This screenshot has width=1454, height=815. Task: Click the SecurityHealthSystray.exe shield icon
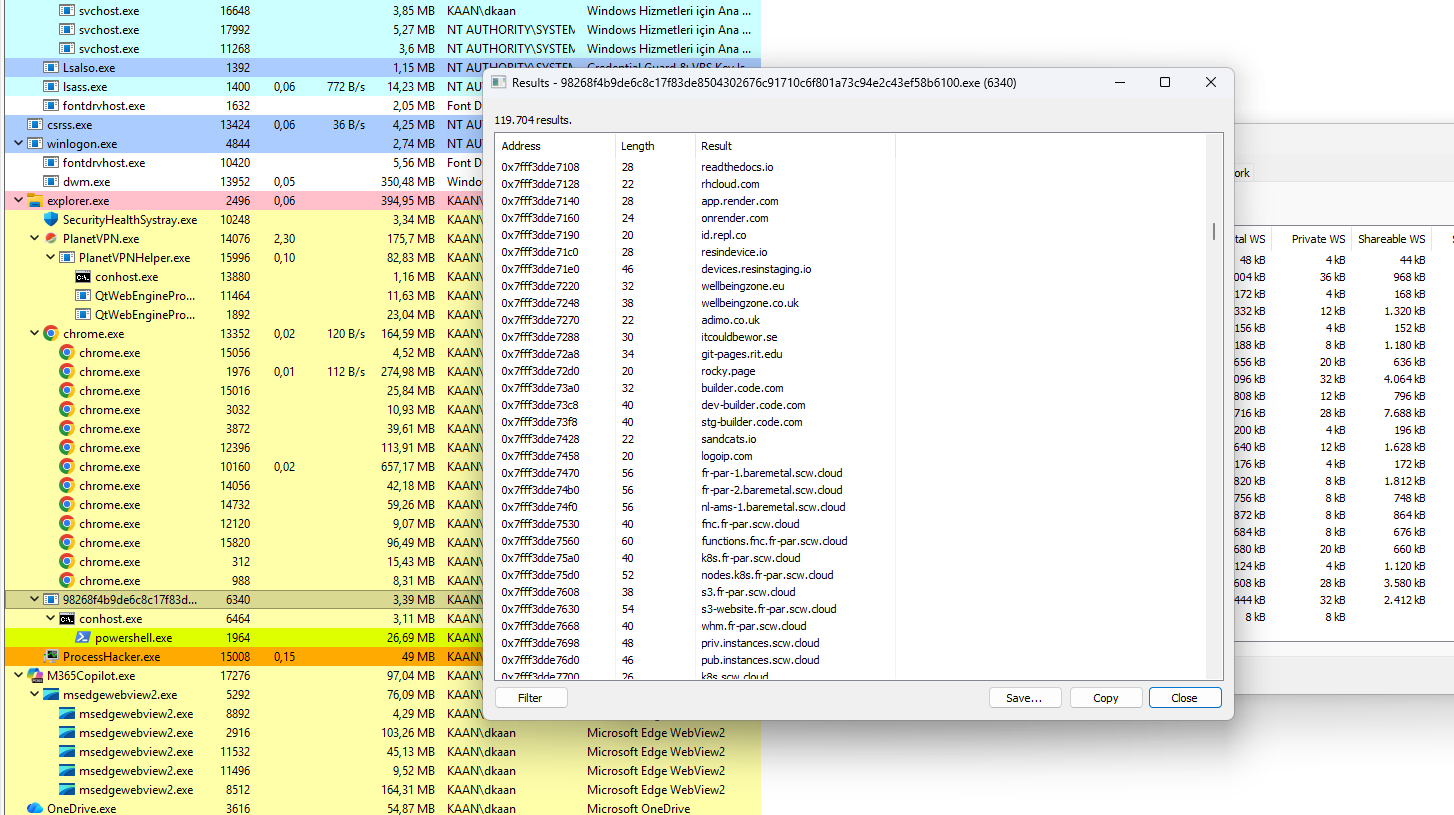pyautogui.click(x=51, y=219)
